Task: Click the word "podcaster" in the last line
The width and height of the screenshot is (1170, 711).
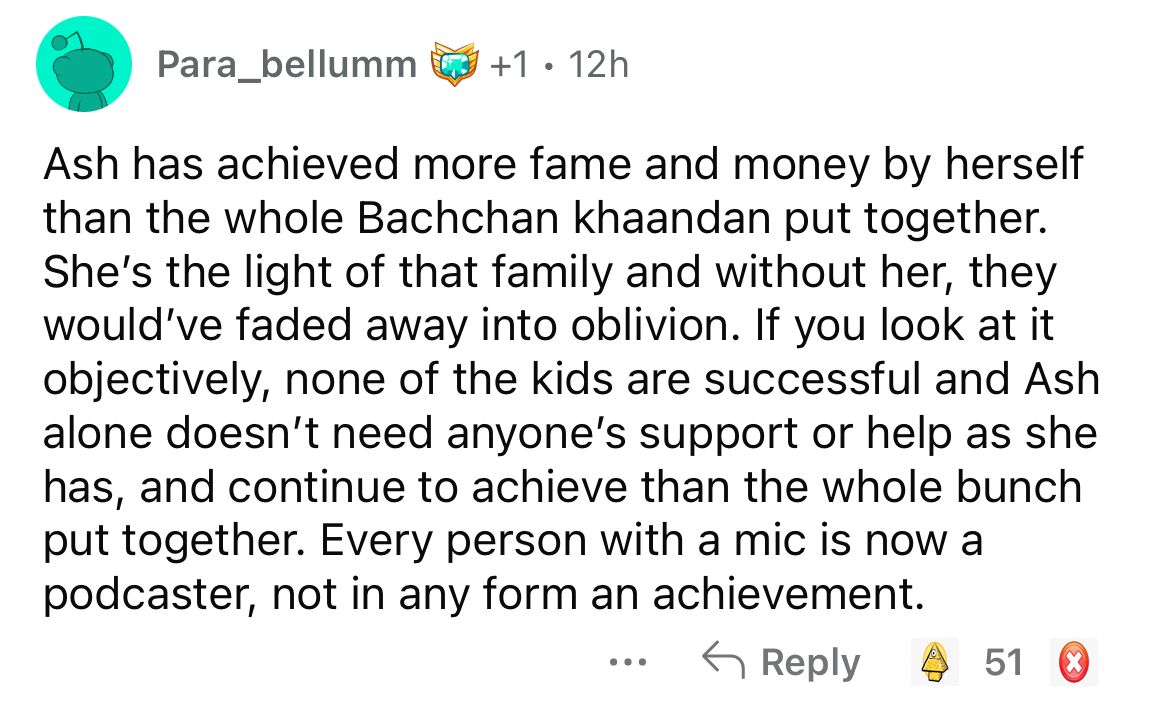Action: coord(152,597)
